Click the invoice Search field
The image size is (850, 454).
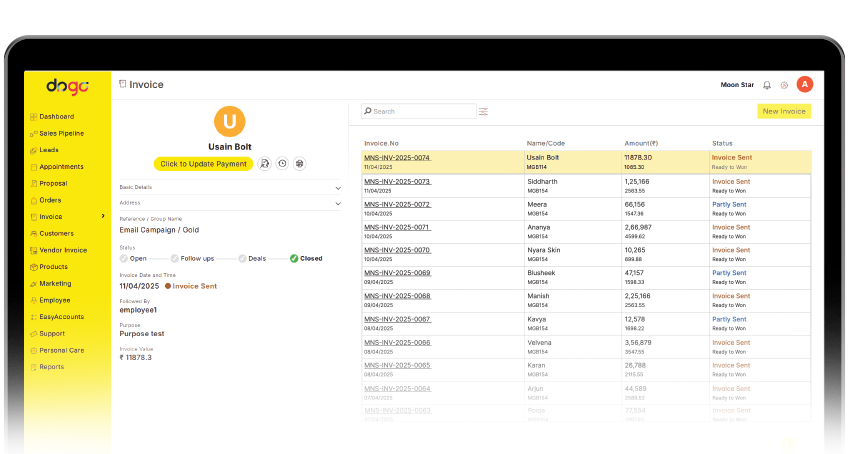point(420,111)
